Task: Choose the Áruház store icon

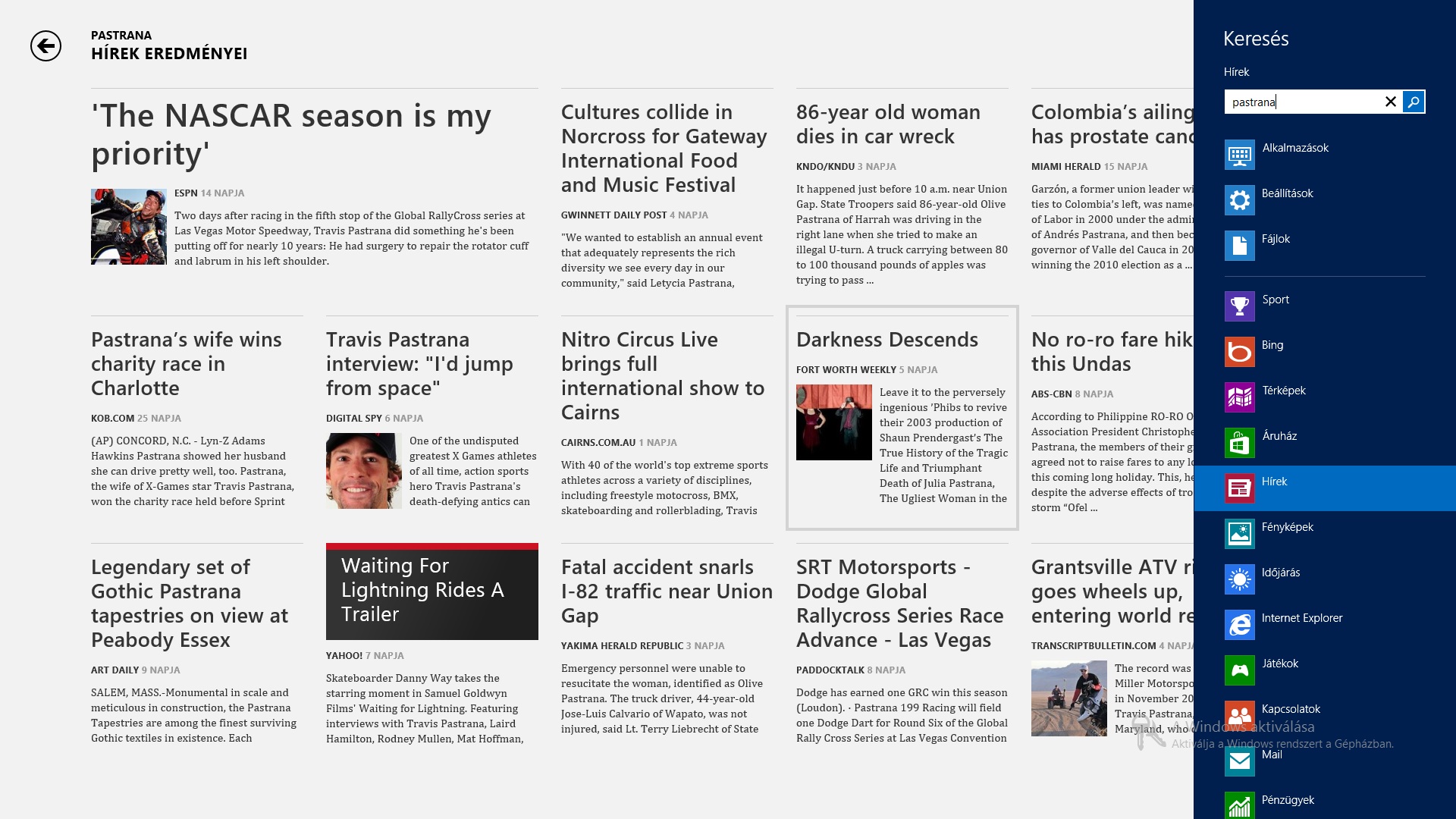Action: tap(1239, 443)
